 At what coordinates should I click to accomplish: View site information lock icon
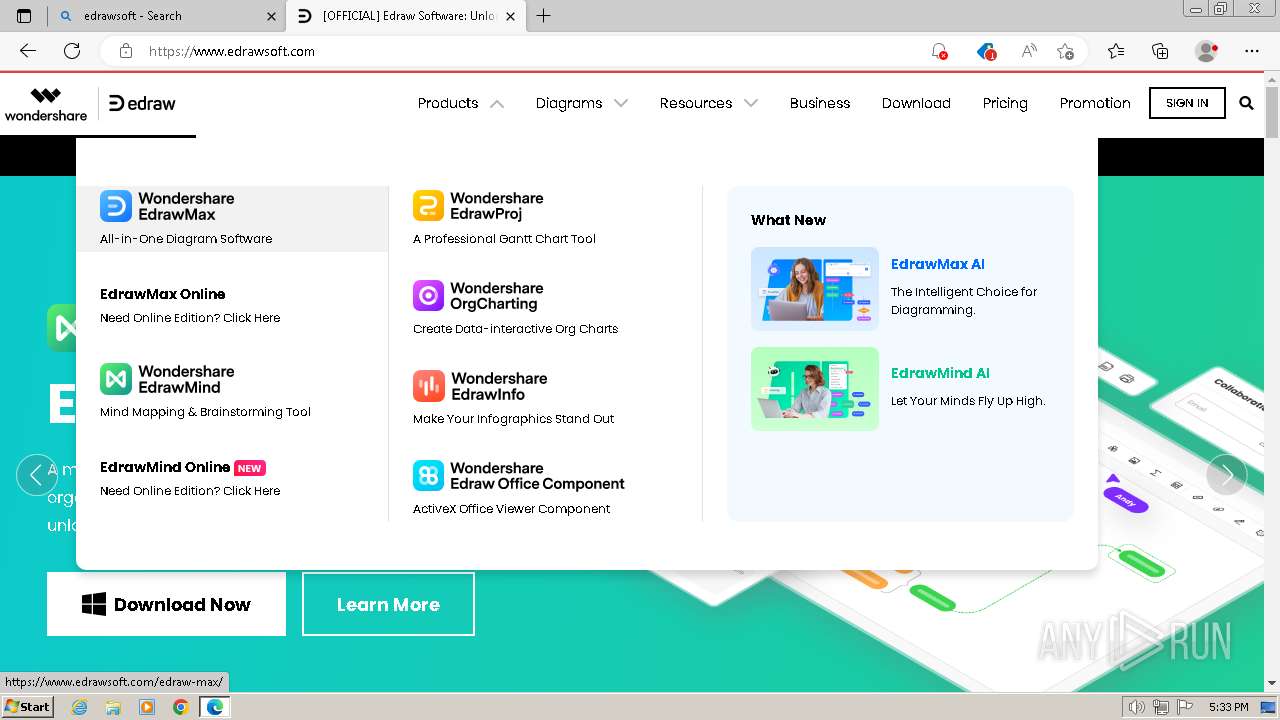coord(126,51)
